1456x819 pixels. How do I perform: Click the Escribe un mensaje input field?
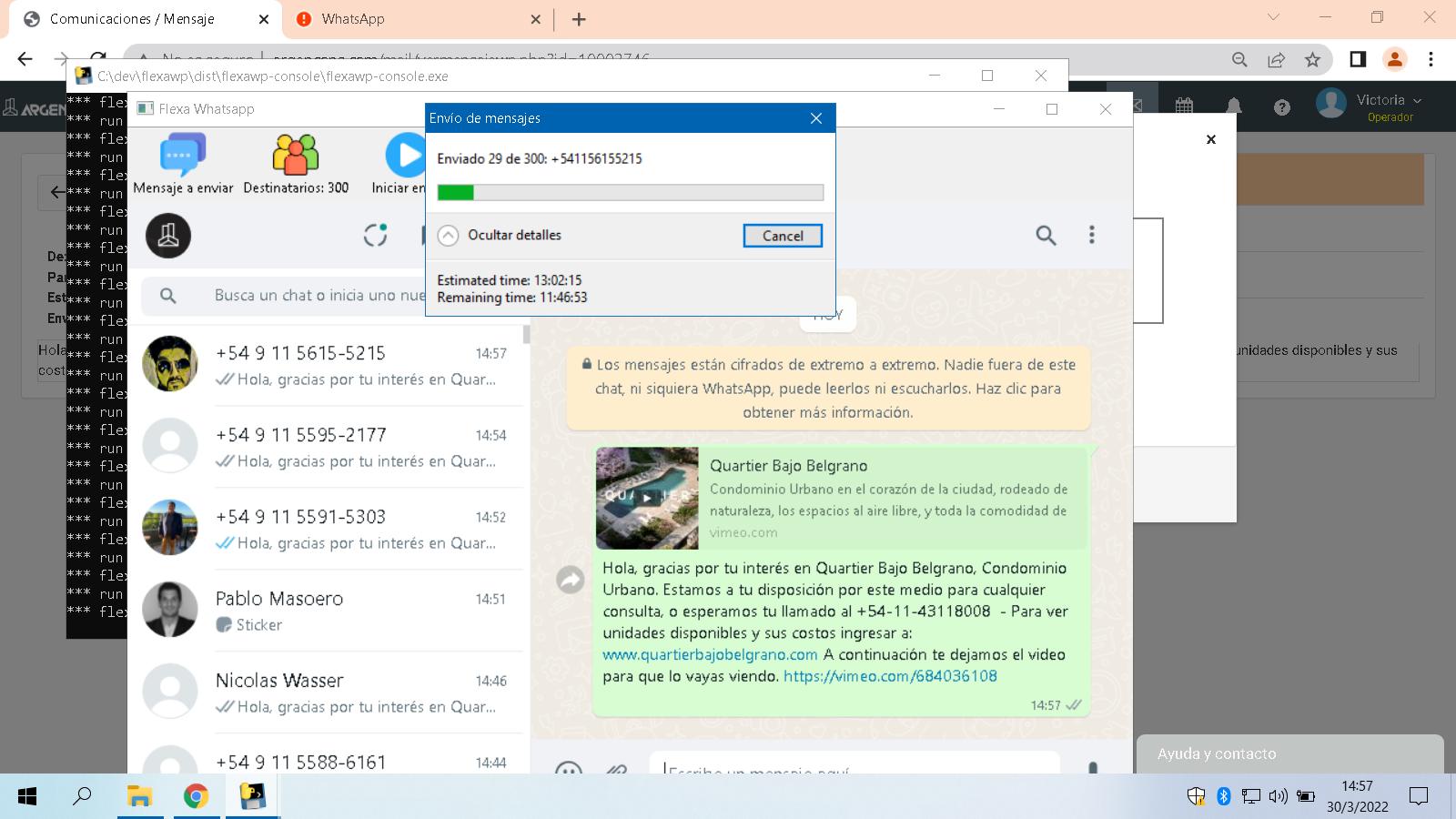(x=854, y=764)
